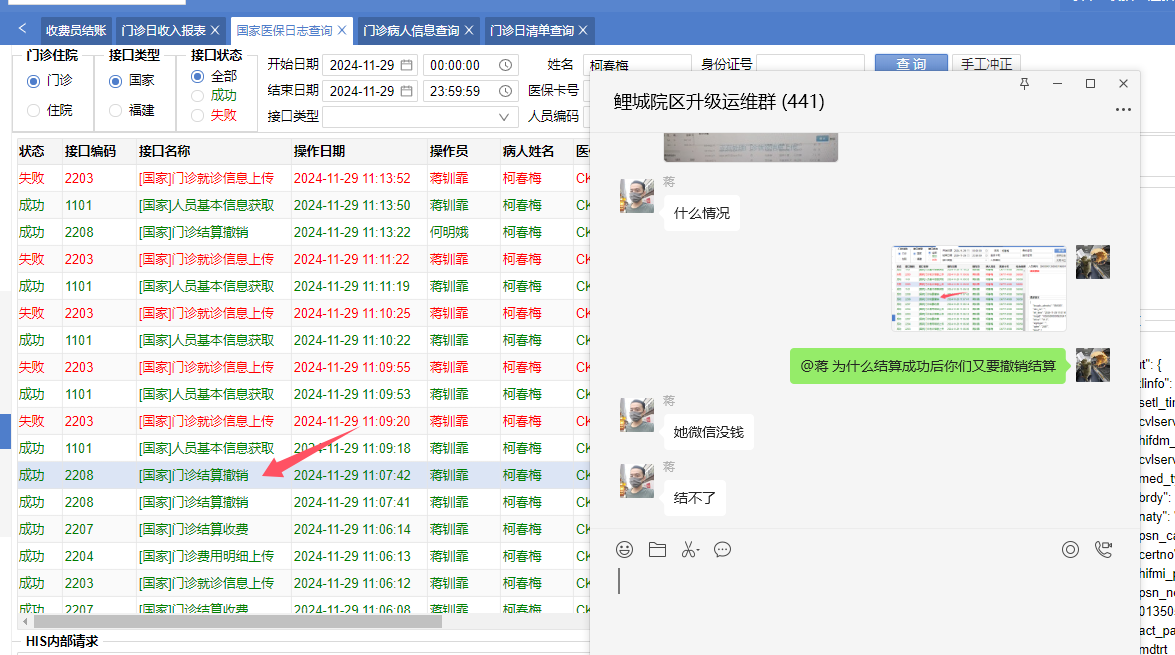Start voice call with phone icon
1175x655 pixels.
[x=1103, y=549]
